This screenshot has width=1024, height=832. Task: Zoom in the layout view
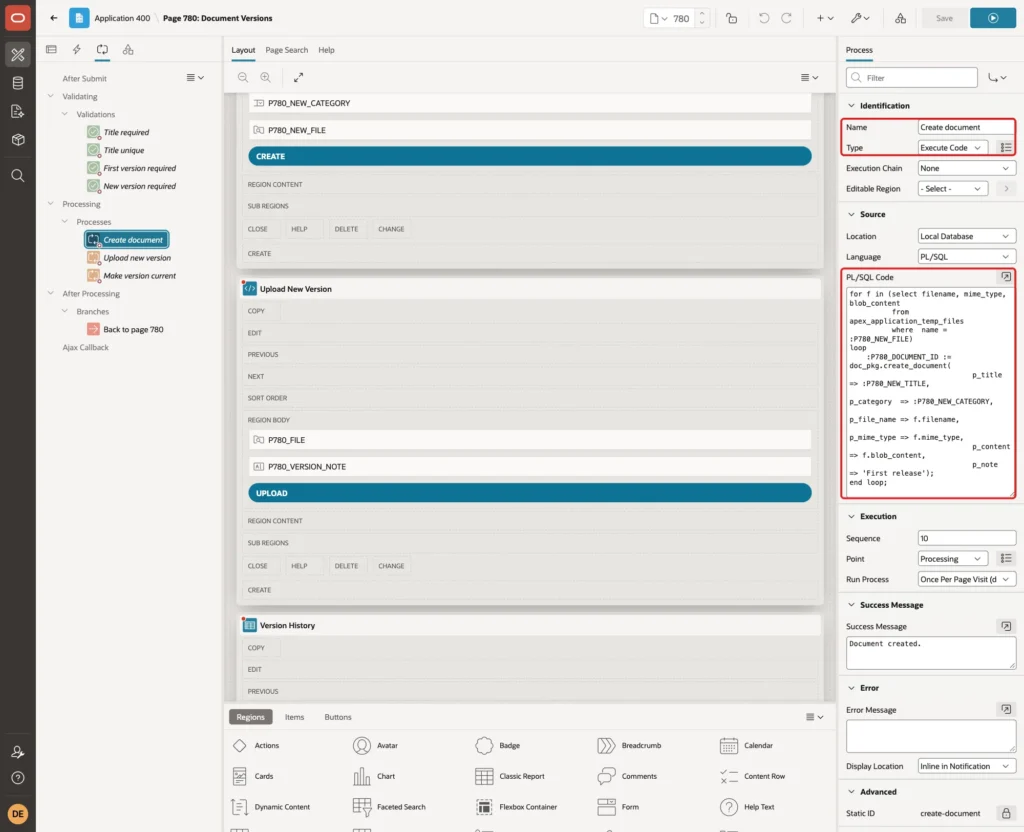265,77
